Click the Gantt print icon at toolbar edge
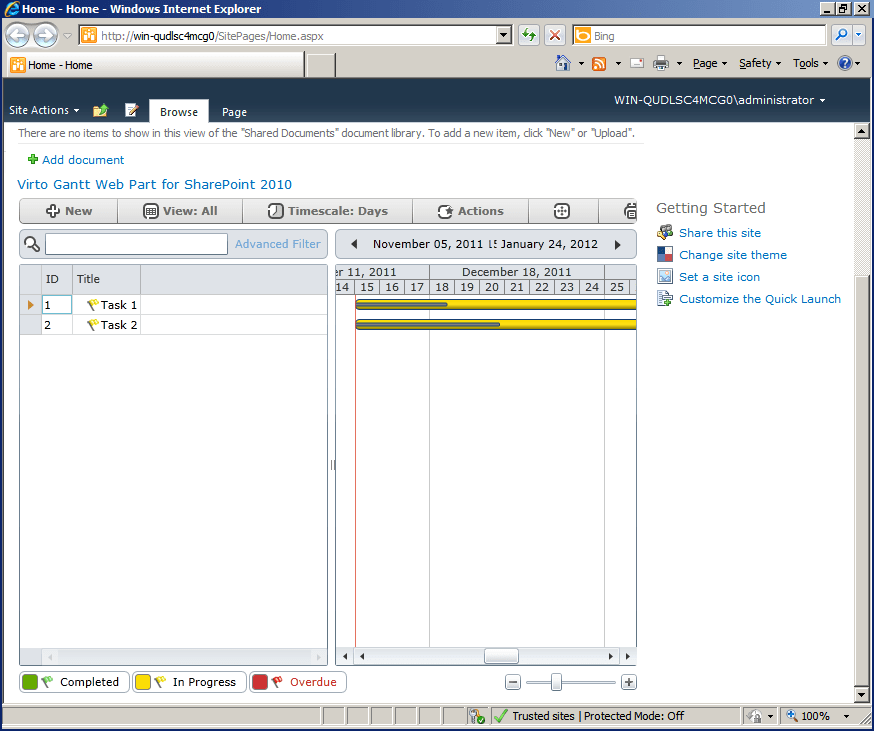The image size is (874, 731). click(x=629, y=211)
